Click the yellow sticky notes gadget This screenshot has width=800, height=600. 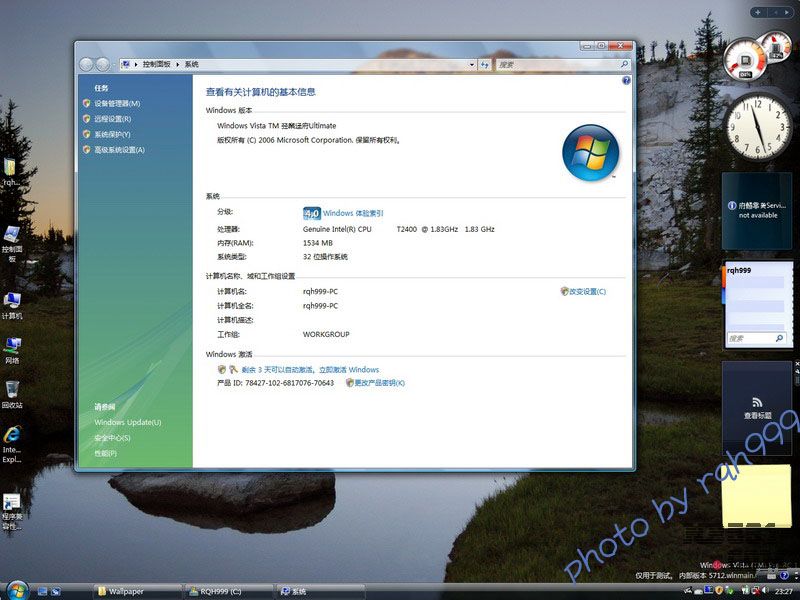(757, 495)
